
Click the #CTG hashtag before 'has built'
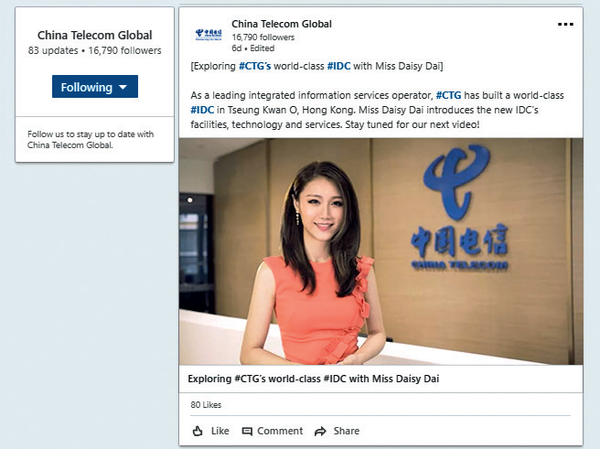click(x=448, y=95)
